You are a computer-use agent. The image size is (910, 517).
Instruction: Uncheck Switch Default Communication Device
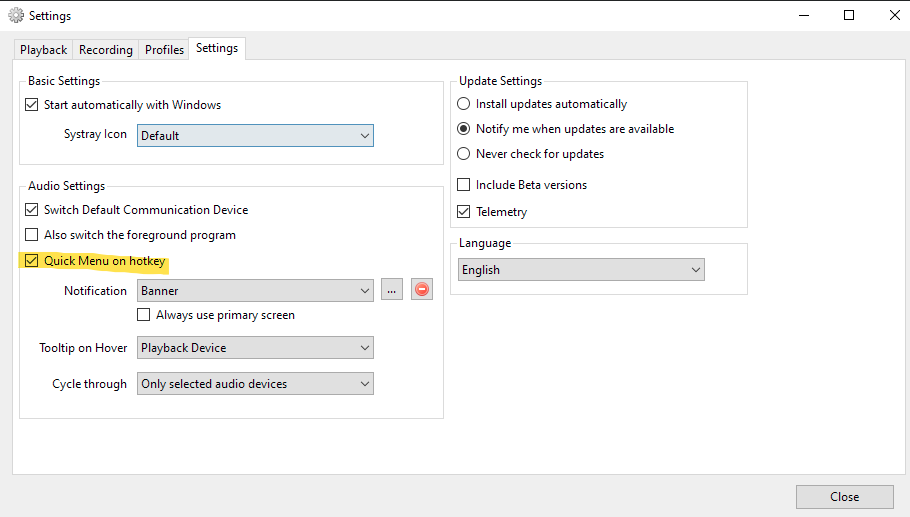click(x=31, y=209)
